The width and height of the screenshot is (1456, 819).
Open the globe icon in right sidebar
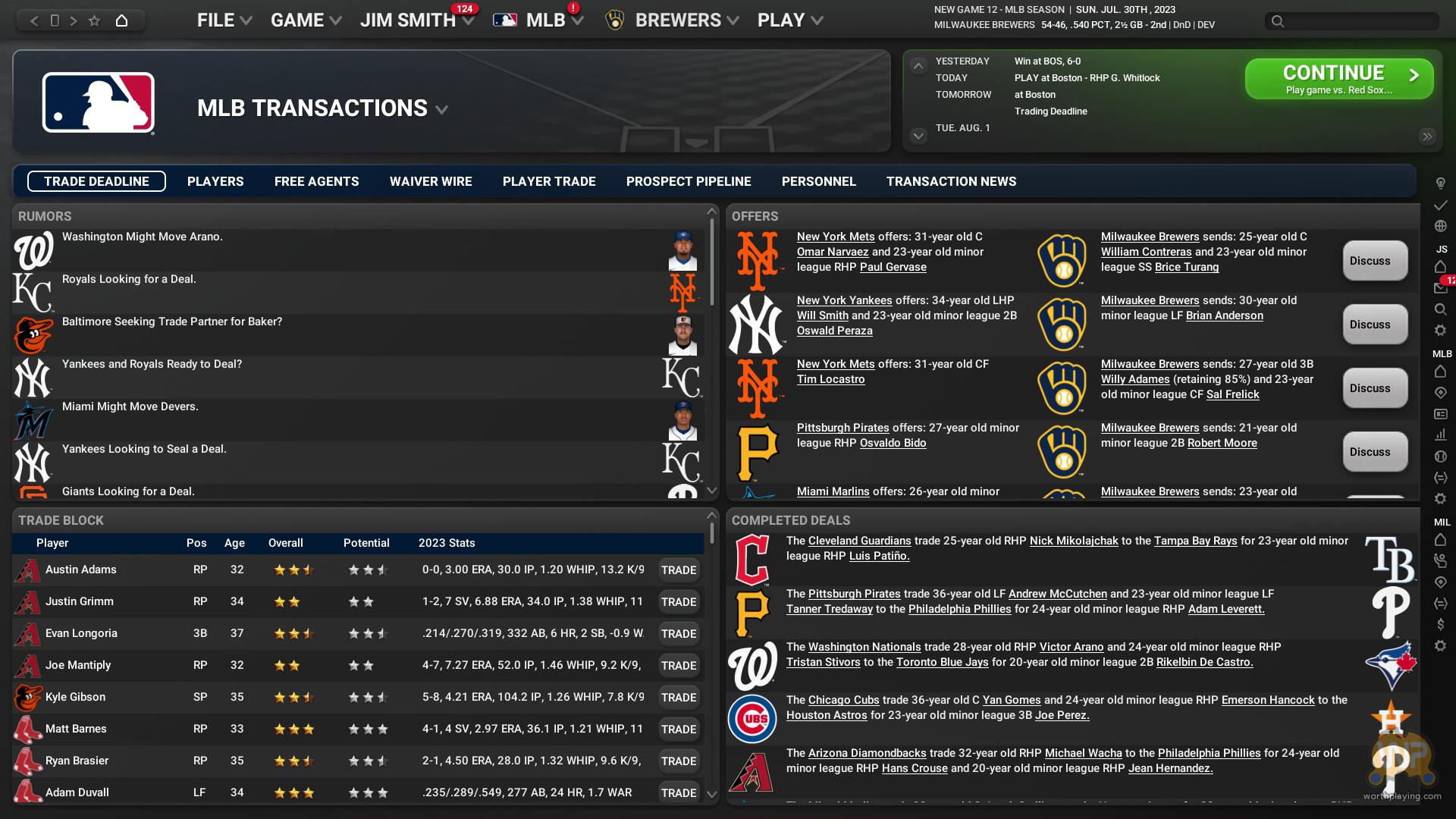(x=1440, y=226)
